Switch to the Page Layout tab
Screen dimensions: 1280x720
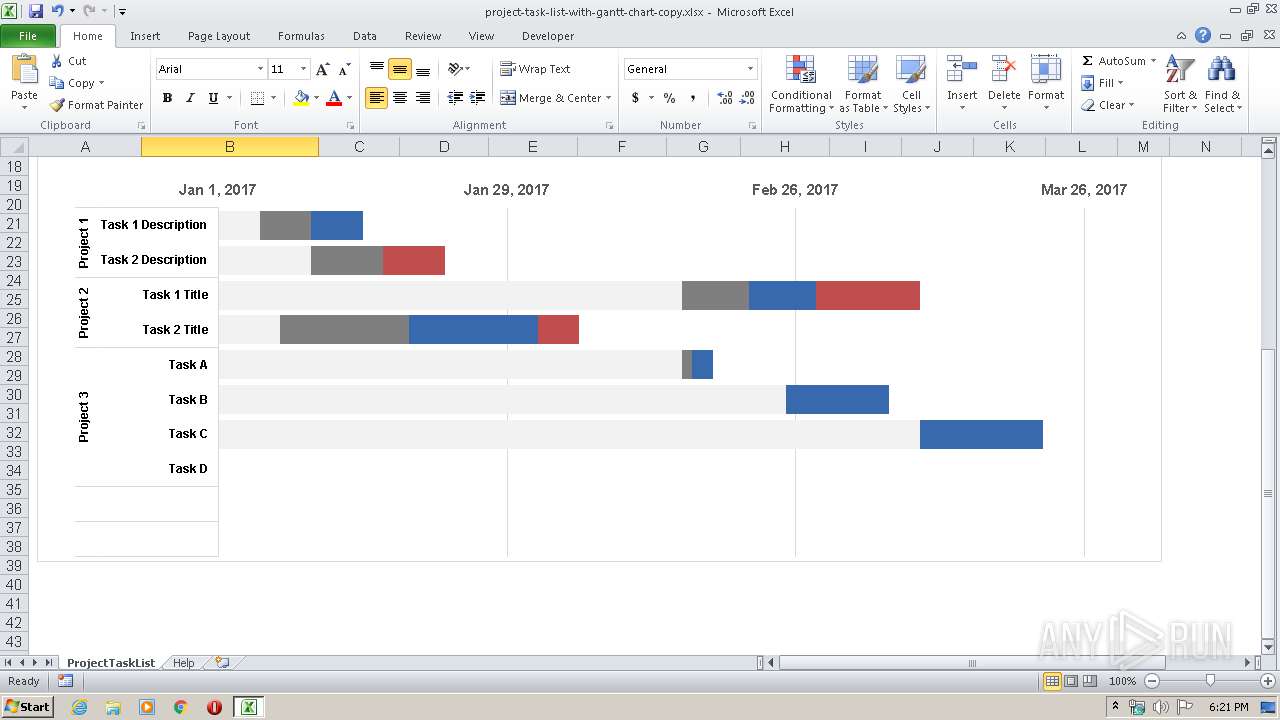coord(219,36)
